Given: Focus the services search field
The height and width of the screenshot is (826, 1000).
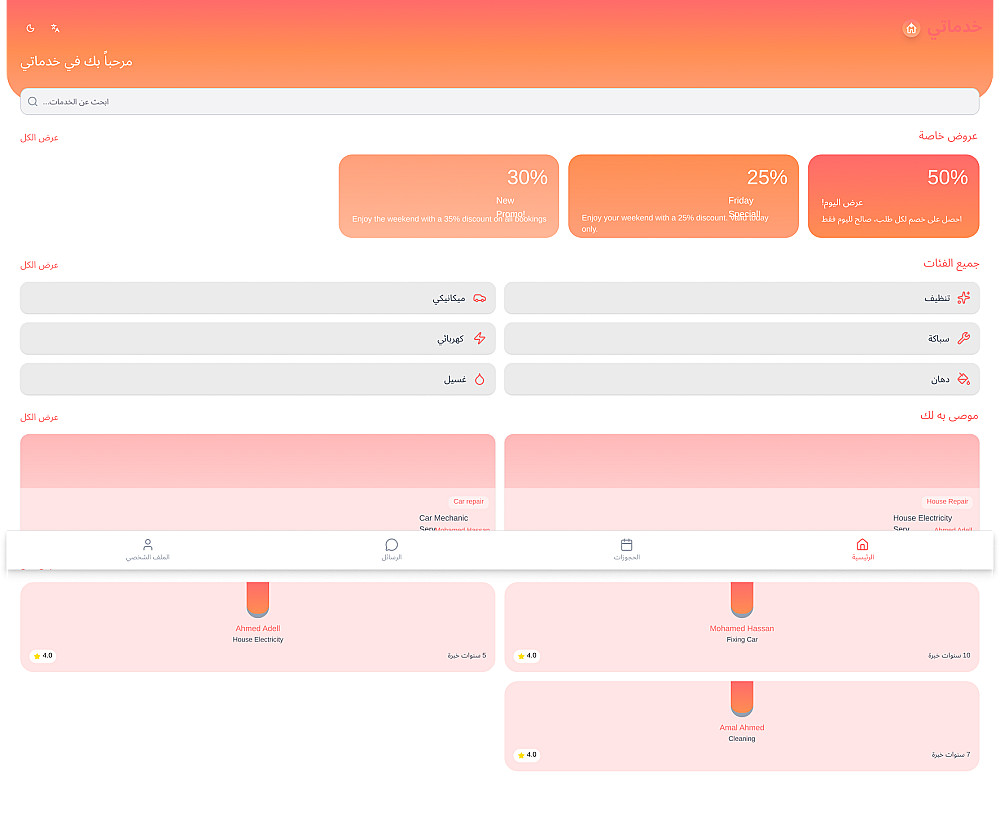Looking at the screenshot, I should click(x=499, y=101).
